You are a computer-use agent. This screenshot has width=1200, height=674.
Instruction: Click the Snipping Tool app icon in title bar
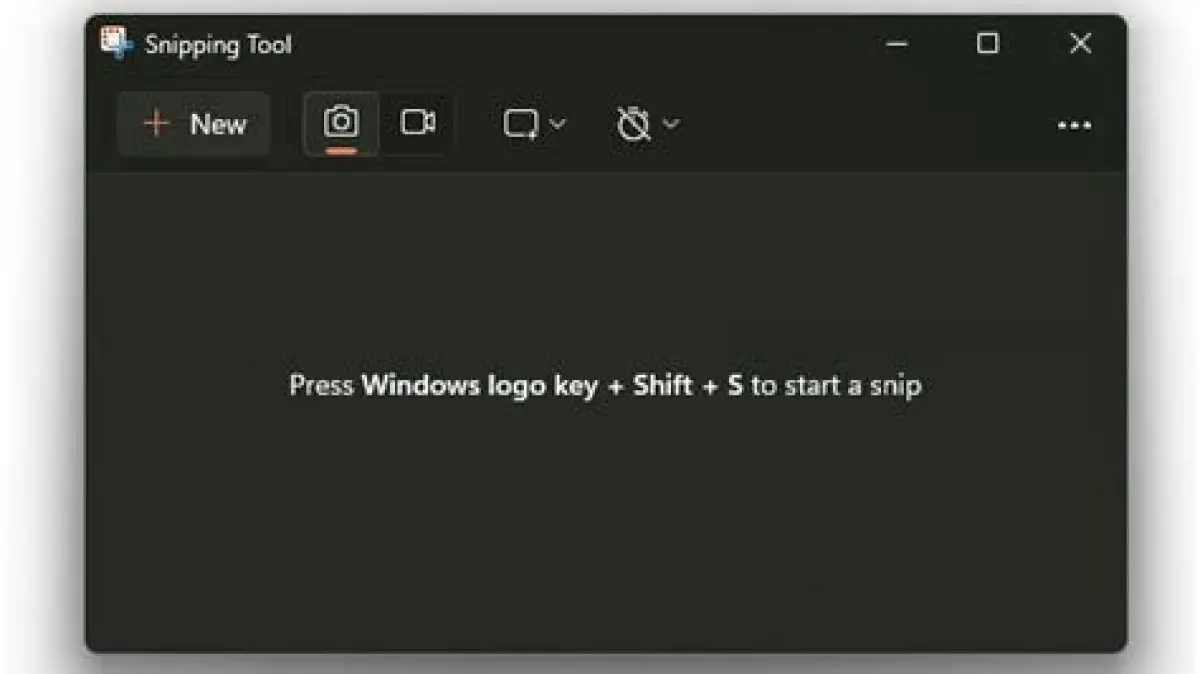tap(116, 42)
